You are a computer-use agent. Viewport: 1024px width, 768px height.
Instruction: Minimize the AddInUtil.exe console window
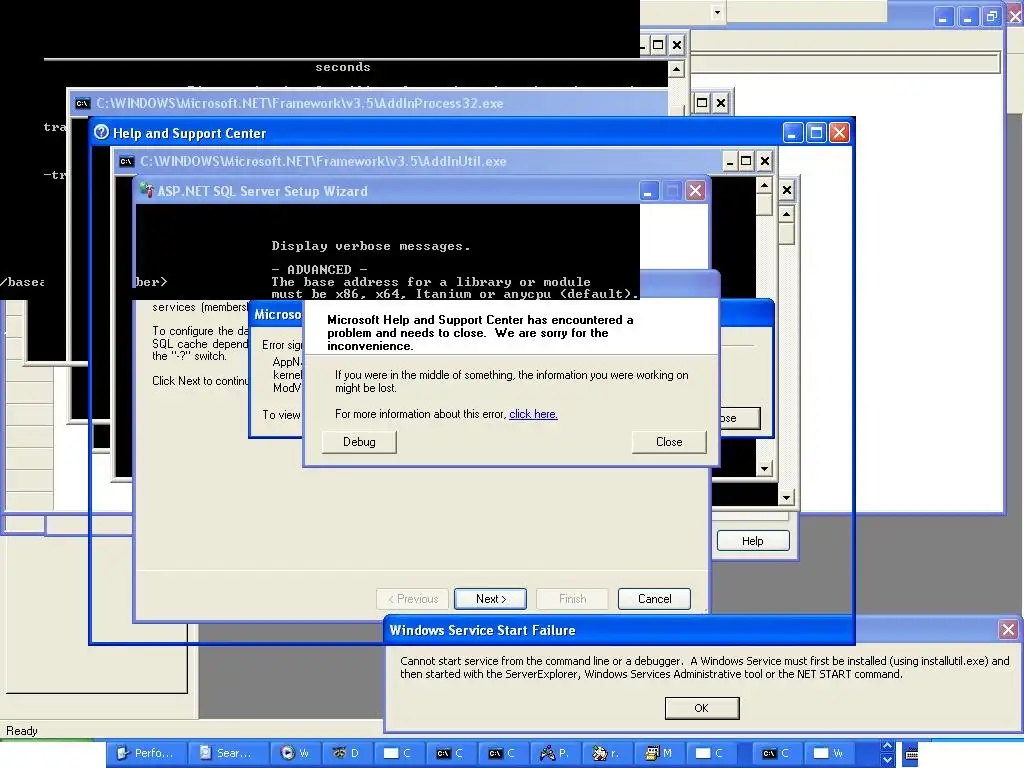point(729,161)
